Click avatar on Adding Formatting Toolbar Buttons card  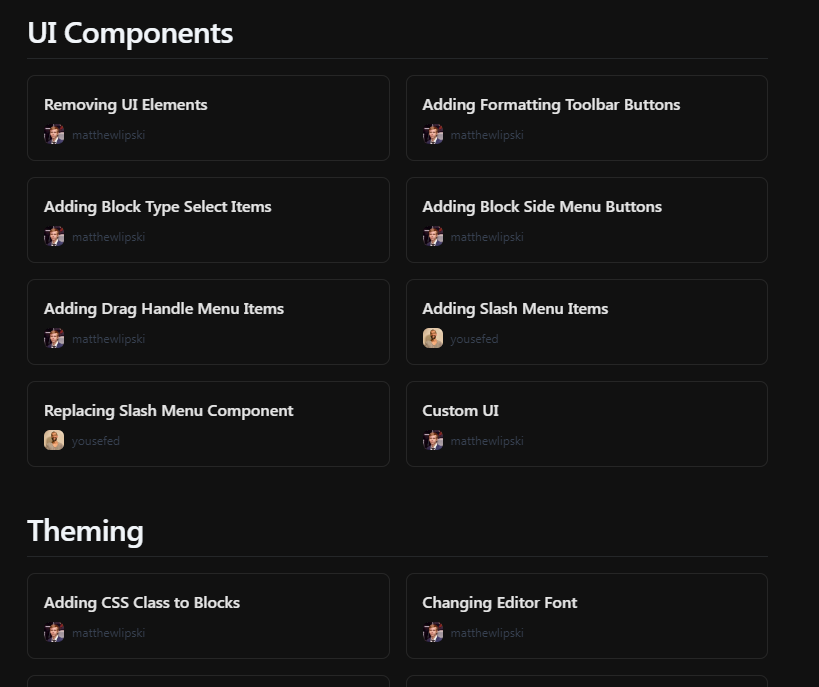pyautogui.click(x=432, y=134)
